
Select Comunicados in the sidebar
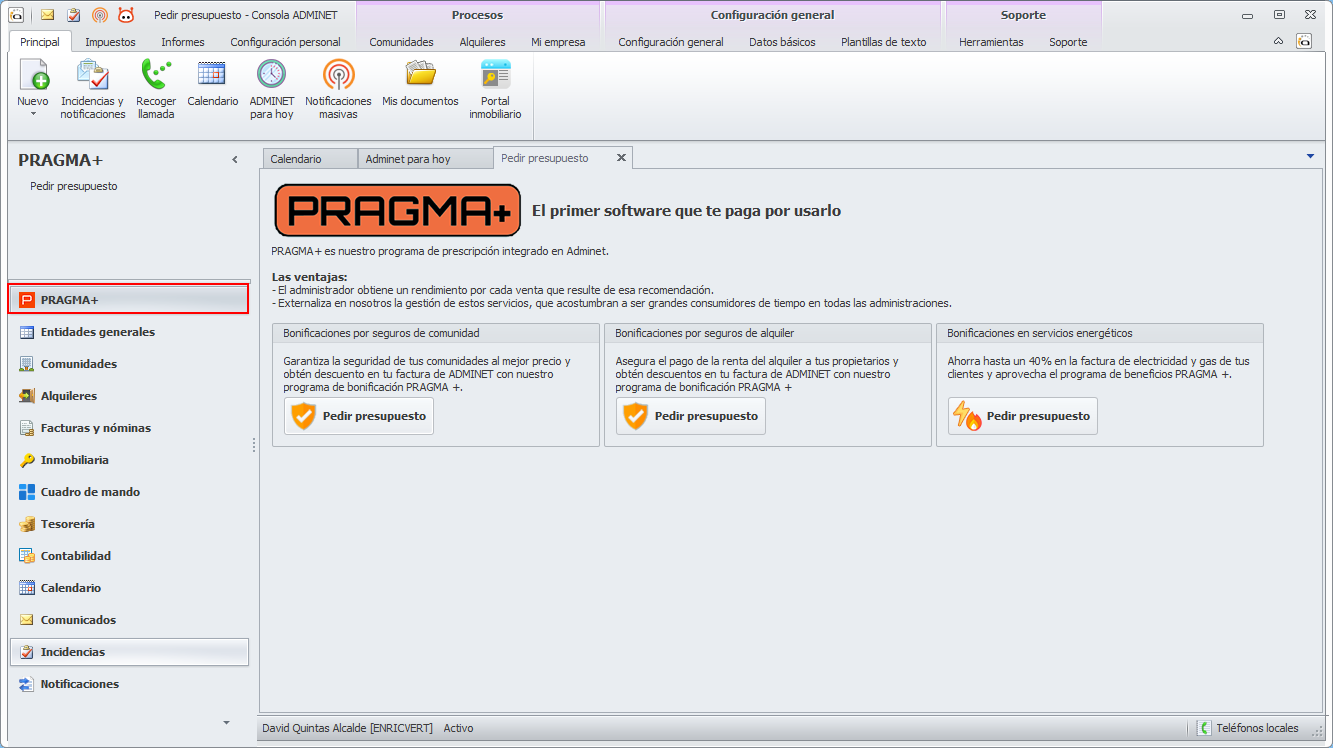[x=128, y=620]
